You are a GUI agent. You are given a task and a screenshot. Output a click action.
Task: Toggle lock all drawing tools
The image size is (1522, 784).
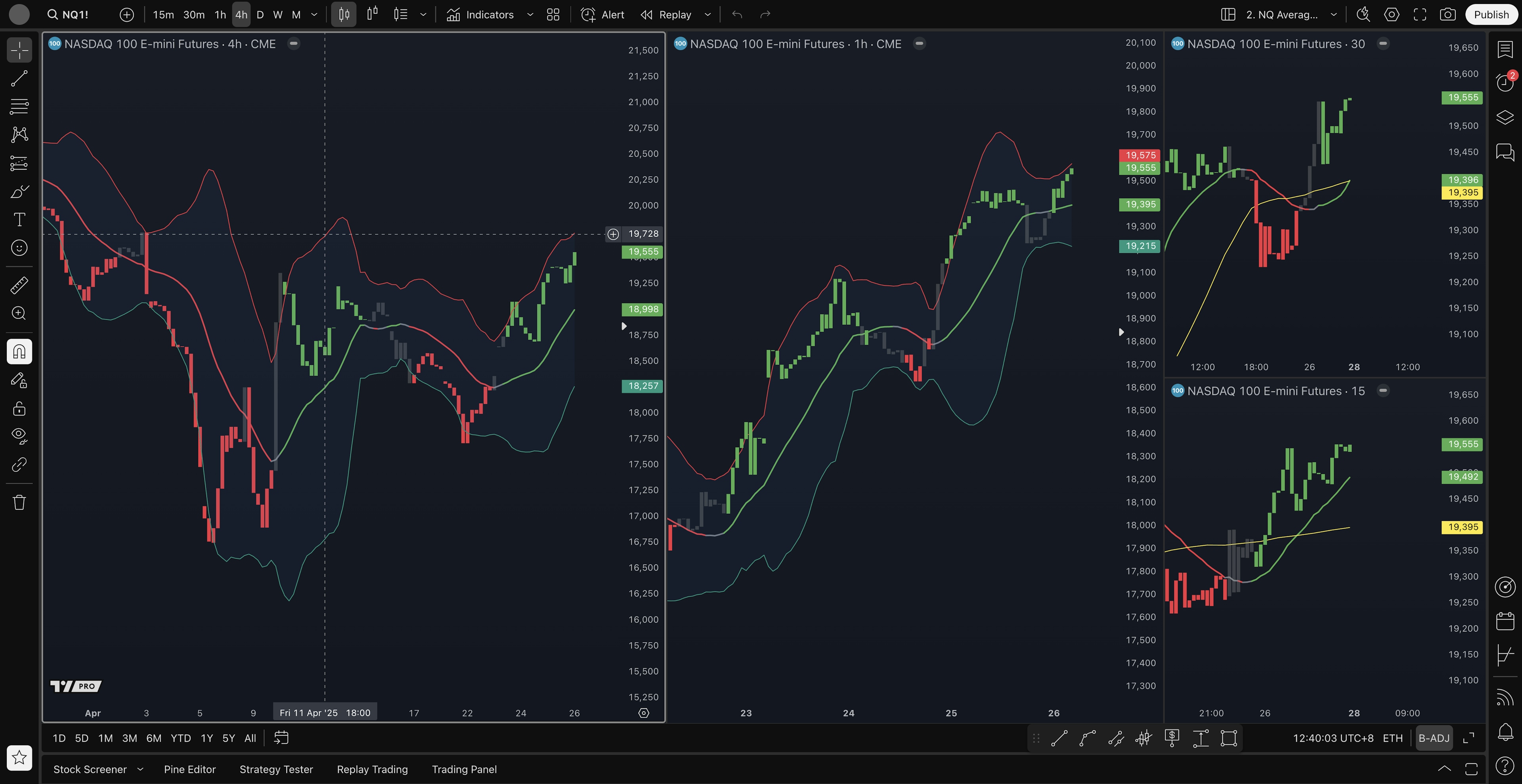(x=19, y=408)
